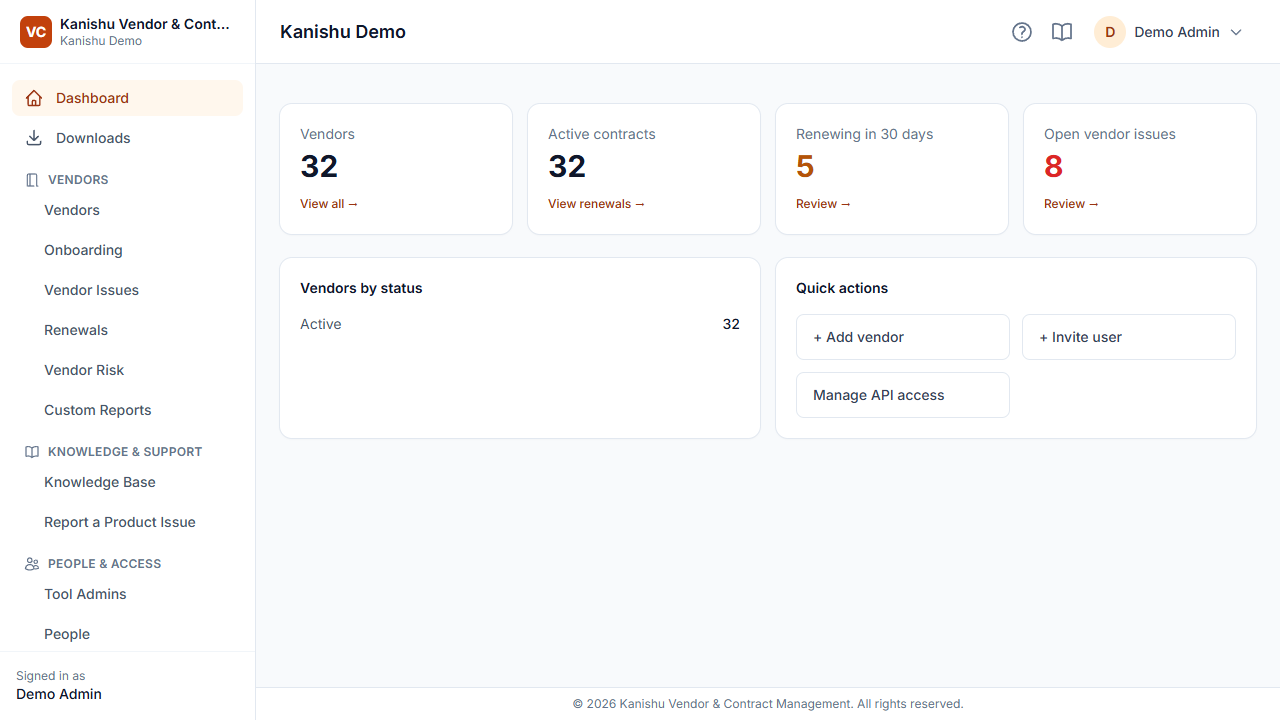Click Review under Renewing in 30 days

click(823, 204)
